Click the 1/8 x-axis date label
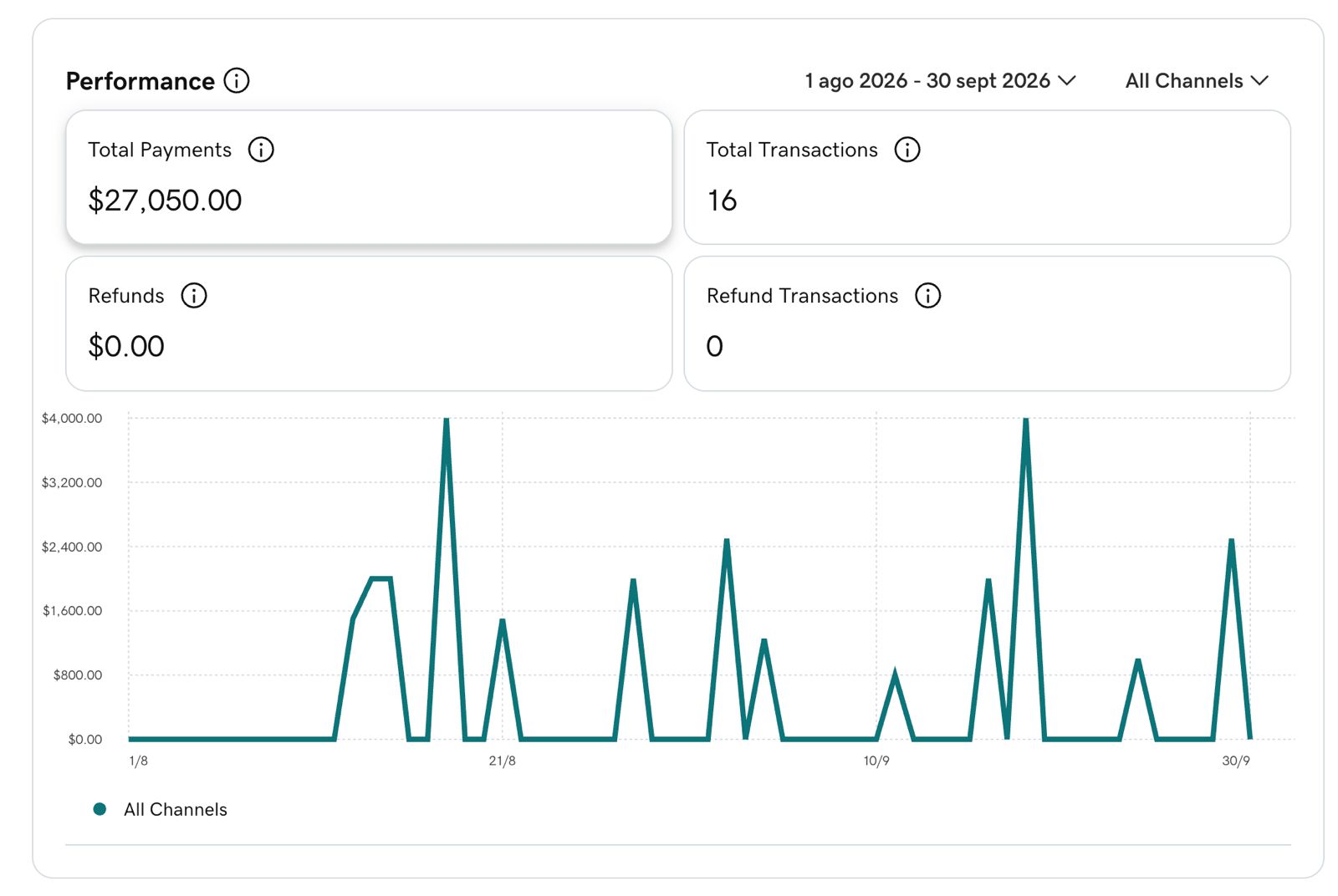Screen dimensions: 1338x896 click(139, 761)
